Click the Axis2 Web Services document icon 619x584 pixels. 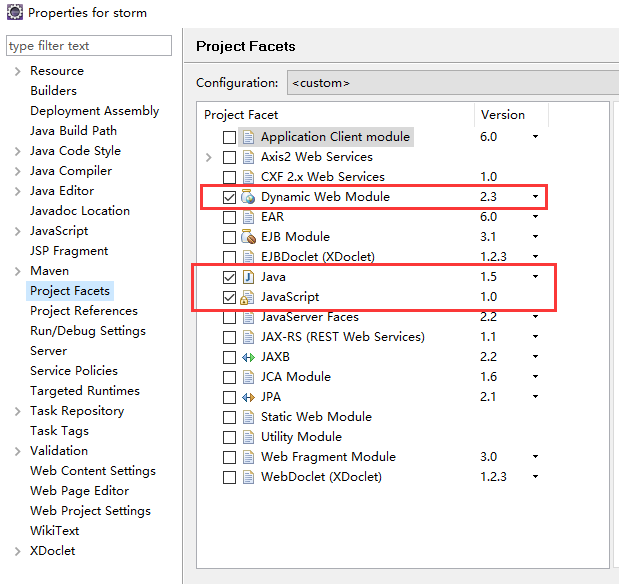coord(248,157)
